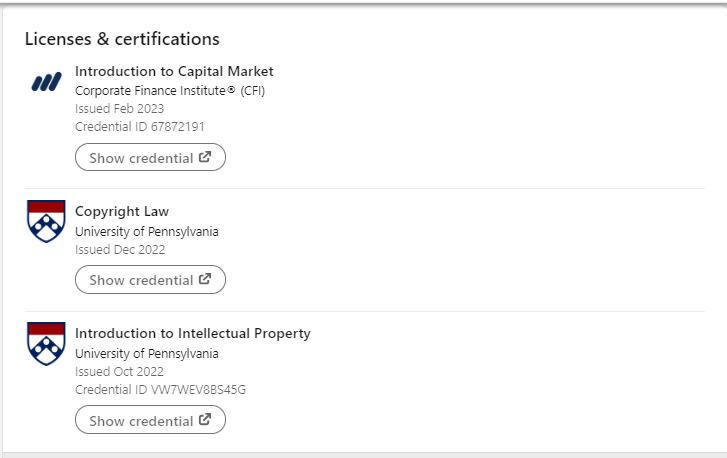Show credential for Introduction to Capital Market
Image resolution: width=727 pixels, height=458 pixels.
(150, 157)
